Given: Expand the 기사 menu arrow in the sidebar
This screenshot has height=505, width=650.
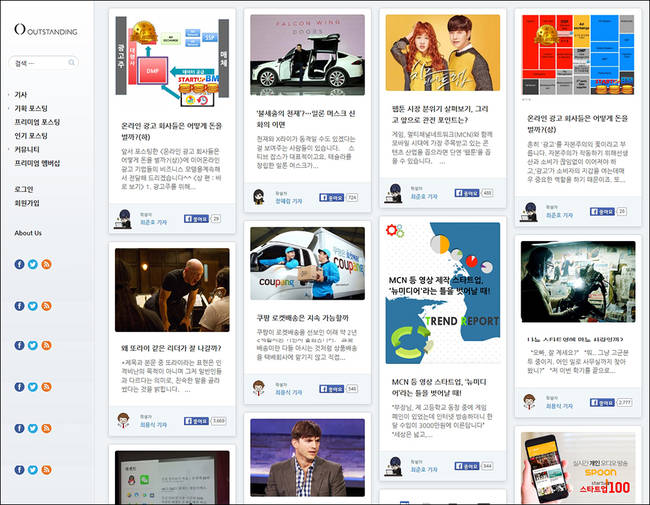Looking at the screenshot, I should point(9,95).
